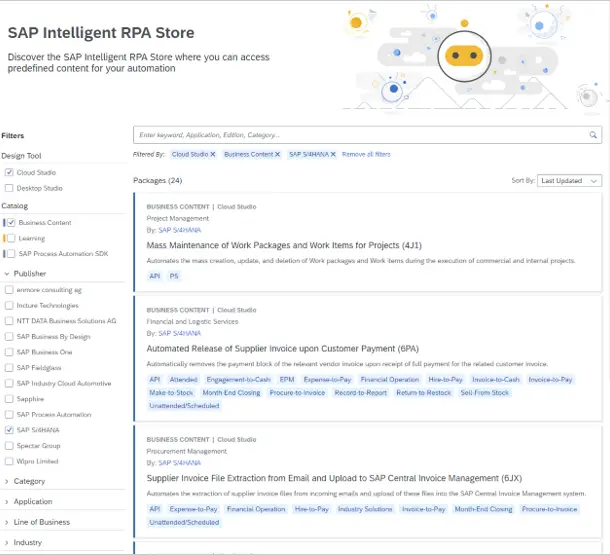610x555 pixels.
Task: Click the PS tag
Action: tap(174, 276)
